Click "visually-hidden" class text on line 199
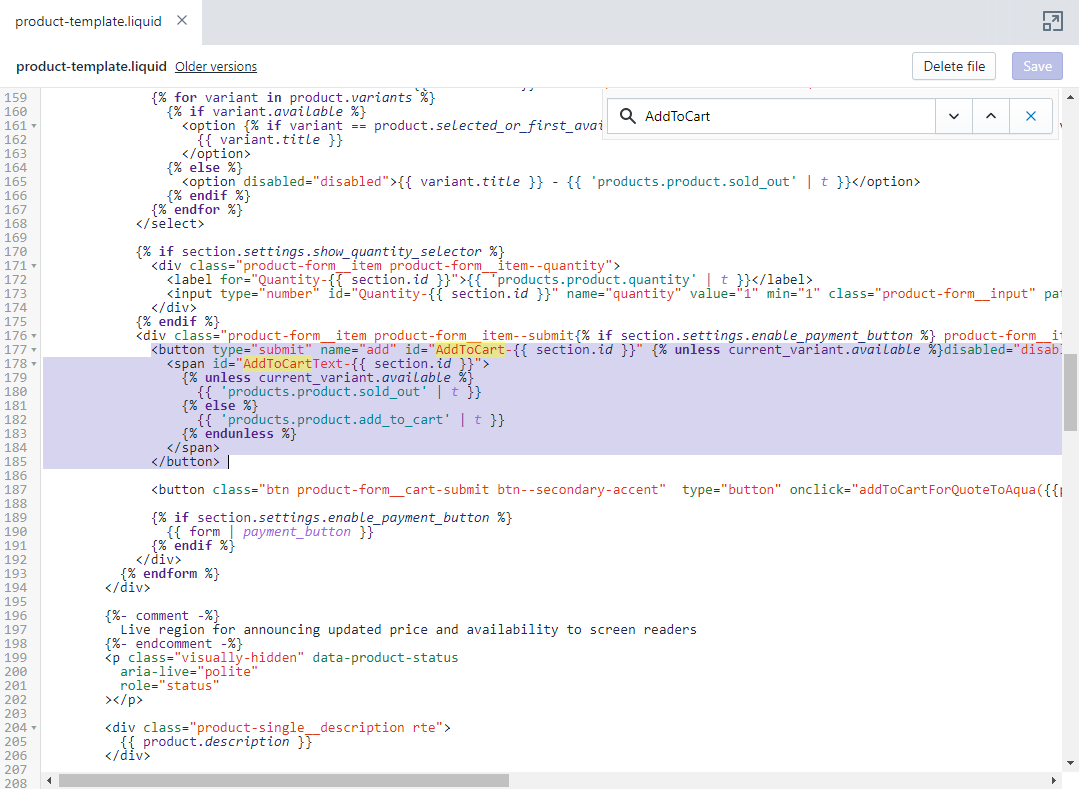This screenshot has width=1079, height=789. coord(239,658)
